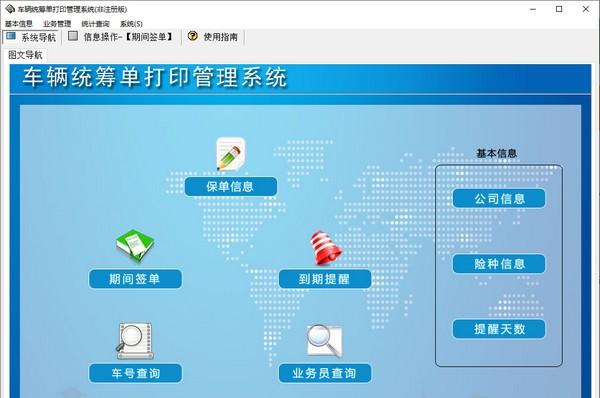This screenshot has height=398, width=600.
Task: Click the magnifier icon above 业务员查询
Action: click(324, 341)
